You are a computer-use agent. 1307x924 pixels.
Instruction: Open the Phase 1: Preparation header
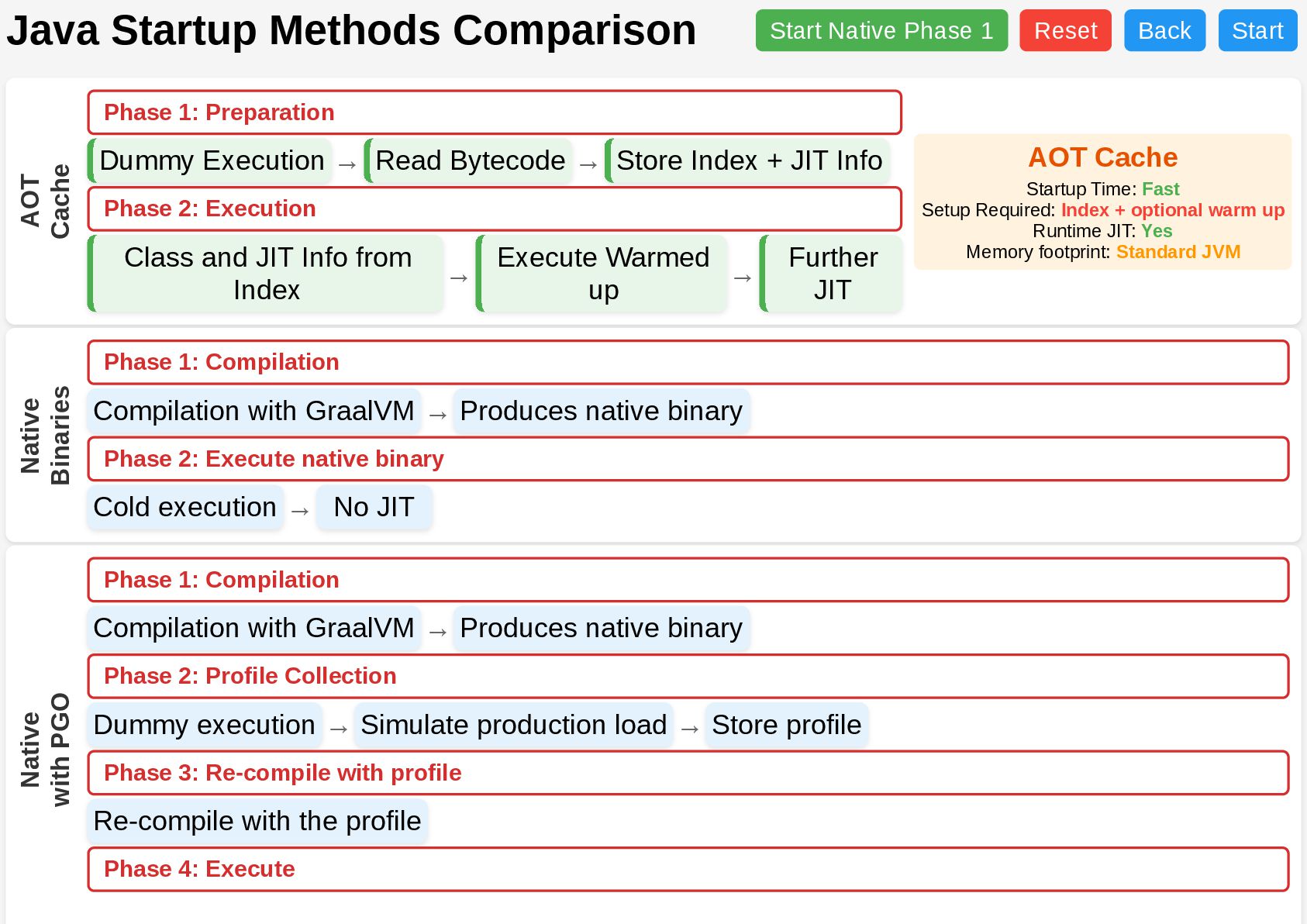click(x=494, y=112)
